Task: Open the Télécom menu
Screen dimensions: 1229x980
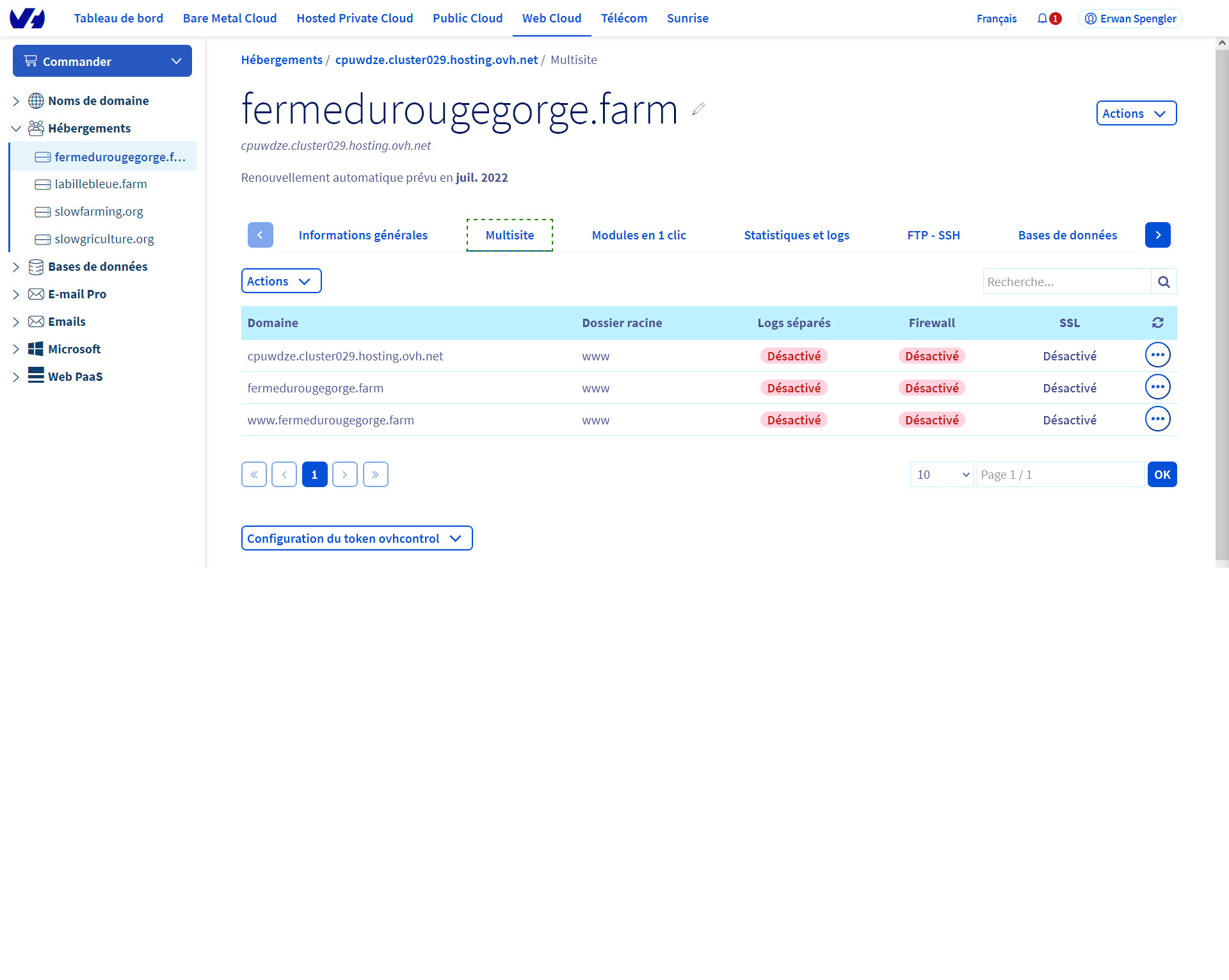Action: coord(624,19)
